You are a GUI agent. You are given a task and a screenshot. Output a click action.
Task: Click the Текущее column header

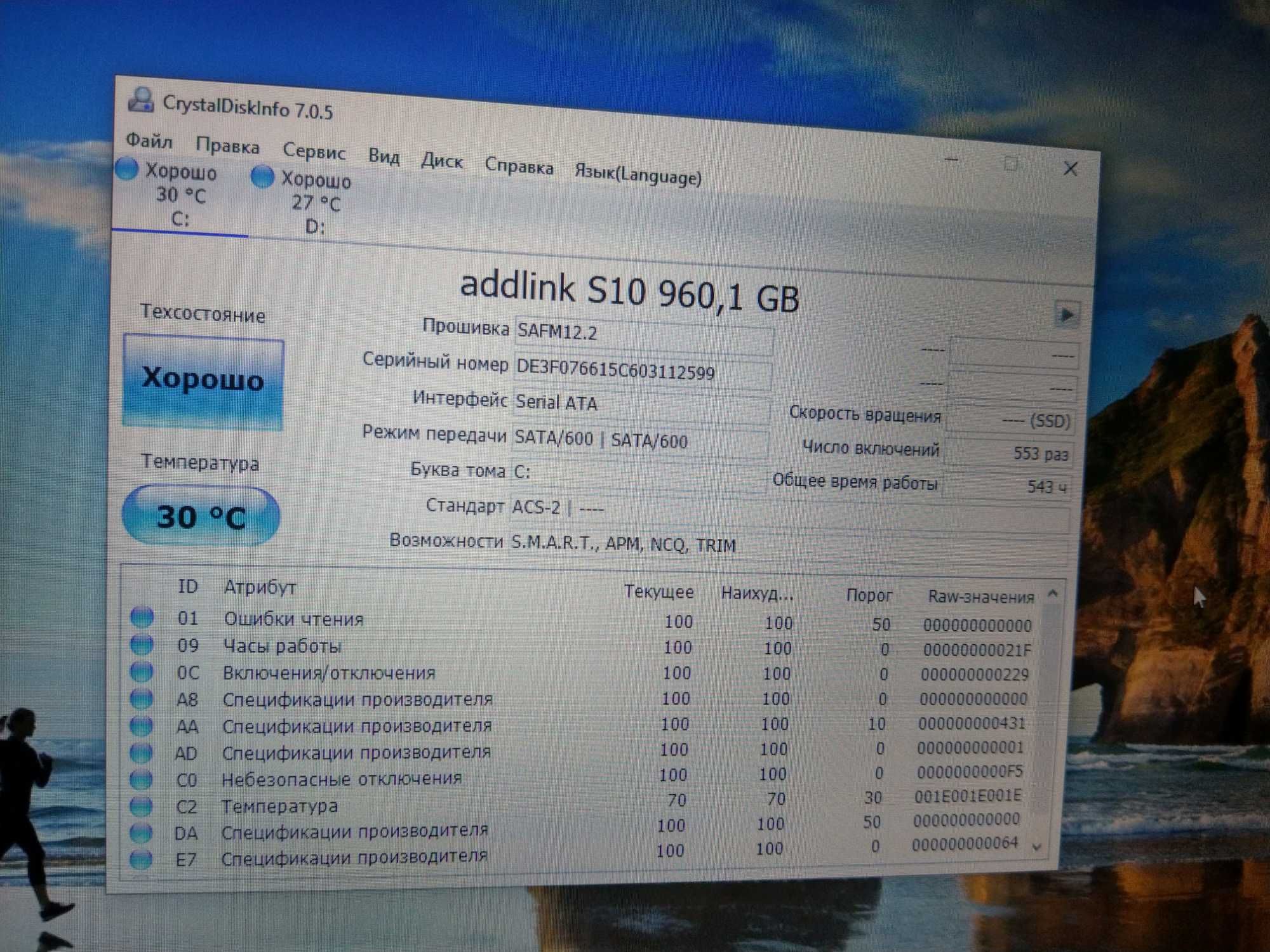[x=658, y=592]
